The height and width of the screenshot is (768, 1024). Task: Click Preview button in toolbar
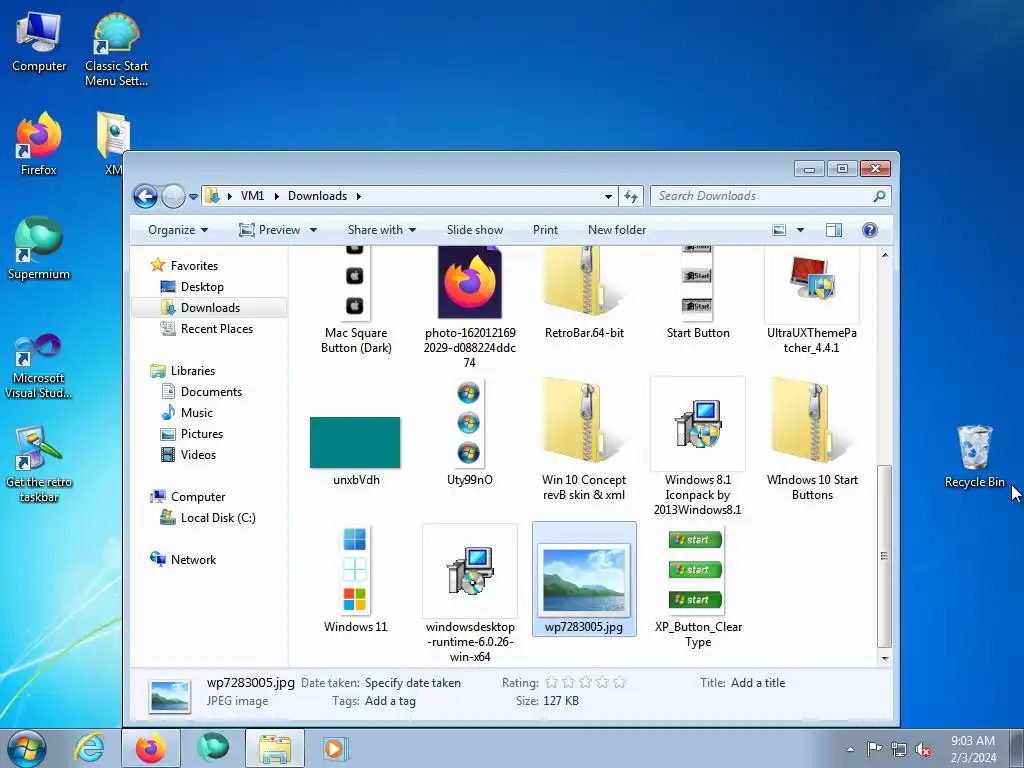(270, 230)
